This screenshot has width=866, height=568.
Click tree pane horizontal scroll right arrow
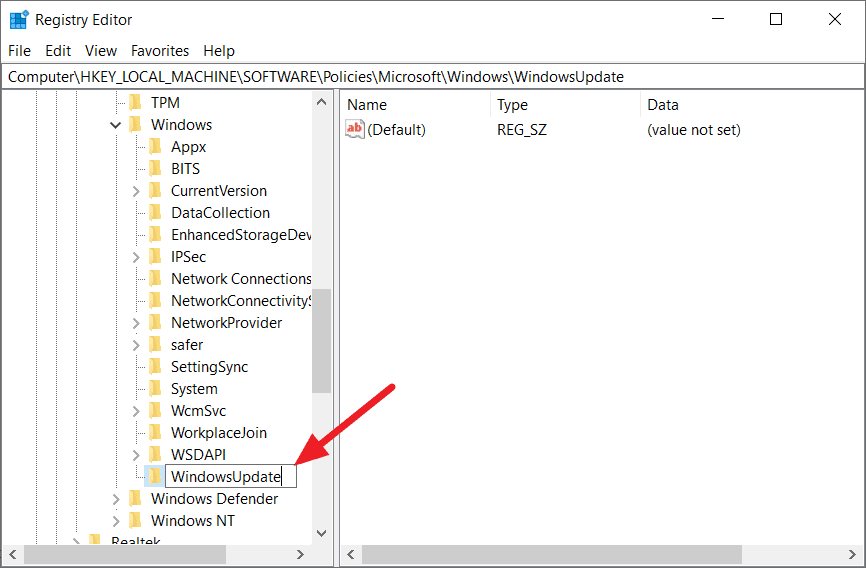[x=300, y=554]
